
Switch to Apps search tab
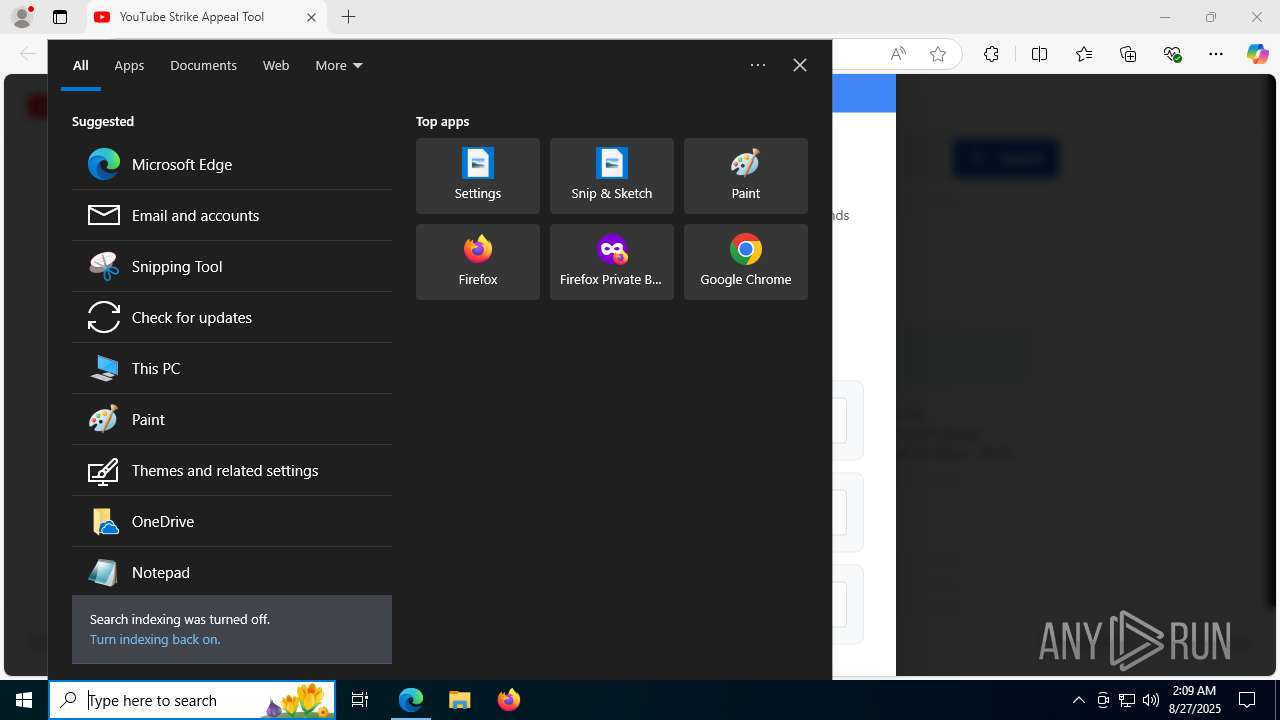pyautogui.click(x=129, y=65)
